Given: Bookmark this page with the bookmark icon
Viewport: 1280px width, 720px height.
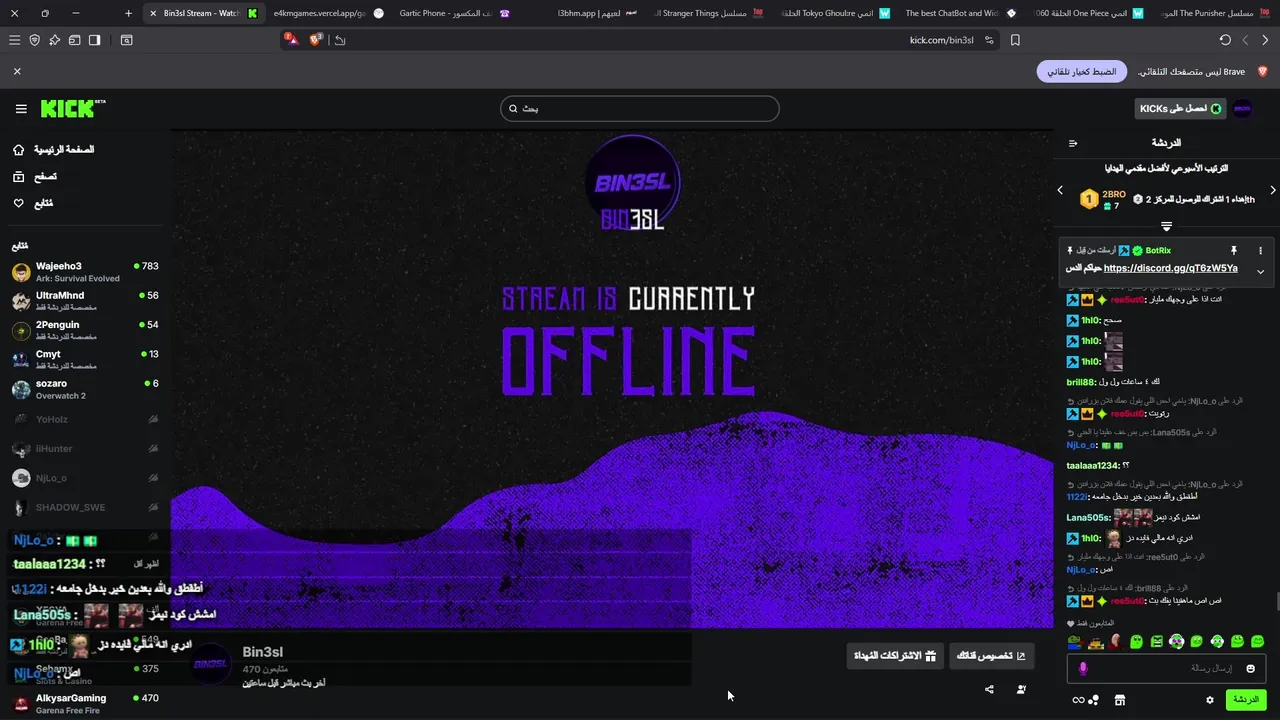Looking at the screenshot, I should point(1015,40).
